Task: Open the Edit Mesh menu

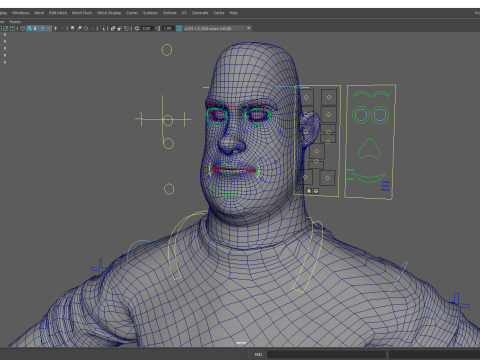Action: tap(58, 13)
